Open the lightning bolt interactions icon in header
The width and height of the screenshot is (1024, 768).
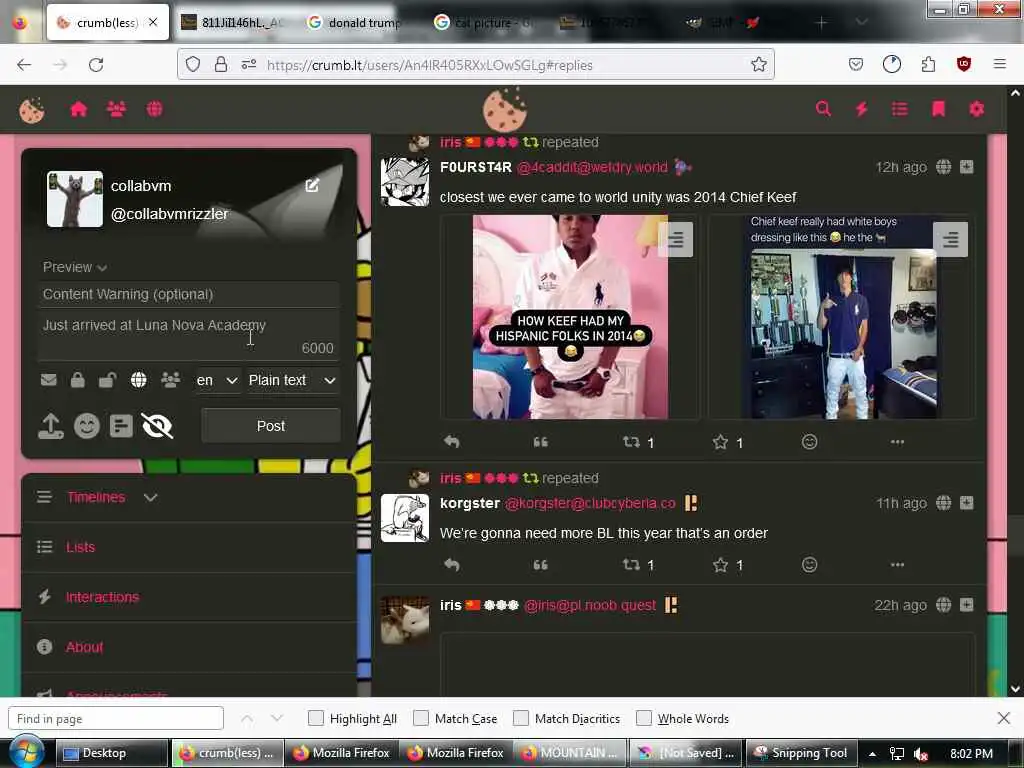[x=861, y=109]
